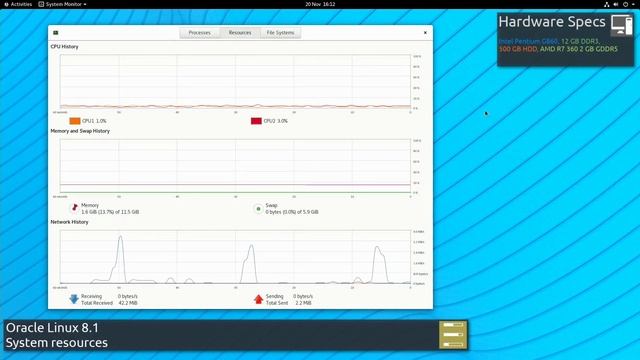The height and width of the screenshot is (360, 640).
Task: Click the network status tray icon
Action: pos(607,4)
